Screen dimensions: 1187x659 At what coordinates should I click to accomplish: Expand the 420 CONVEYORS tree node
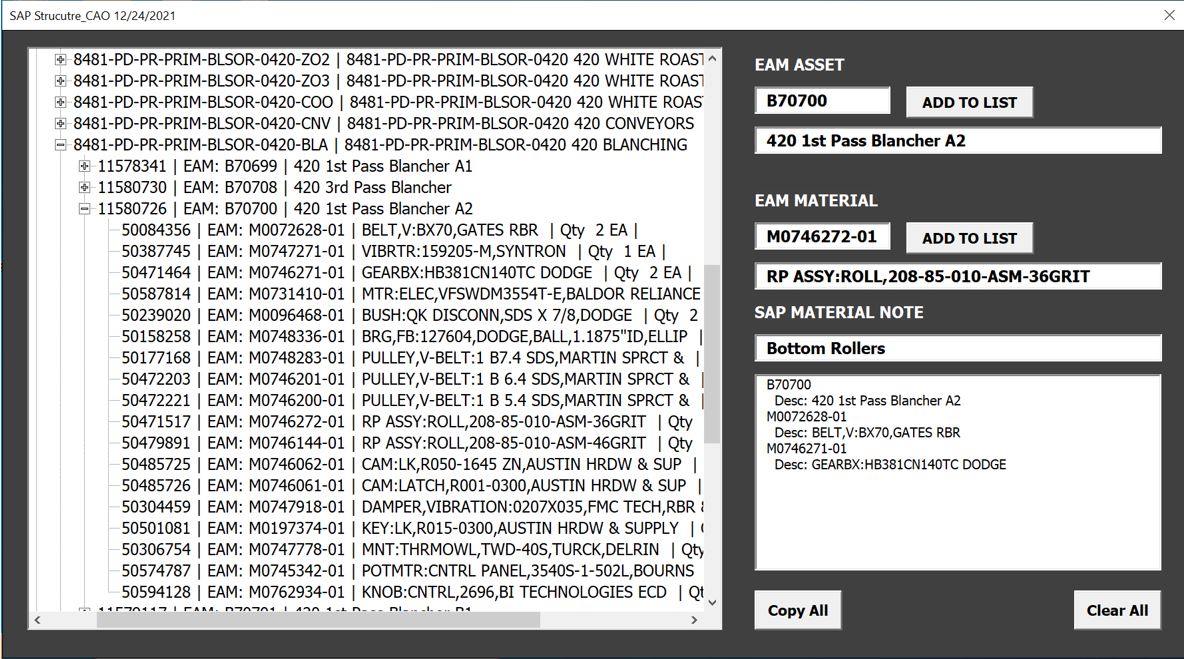tap(61, 124)
